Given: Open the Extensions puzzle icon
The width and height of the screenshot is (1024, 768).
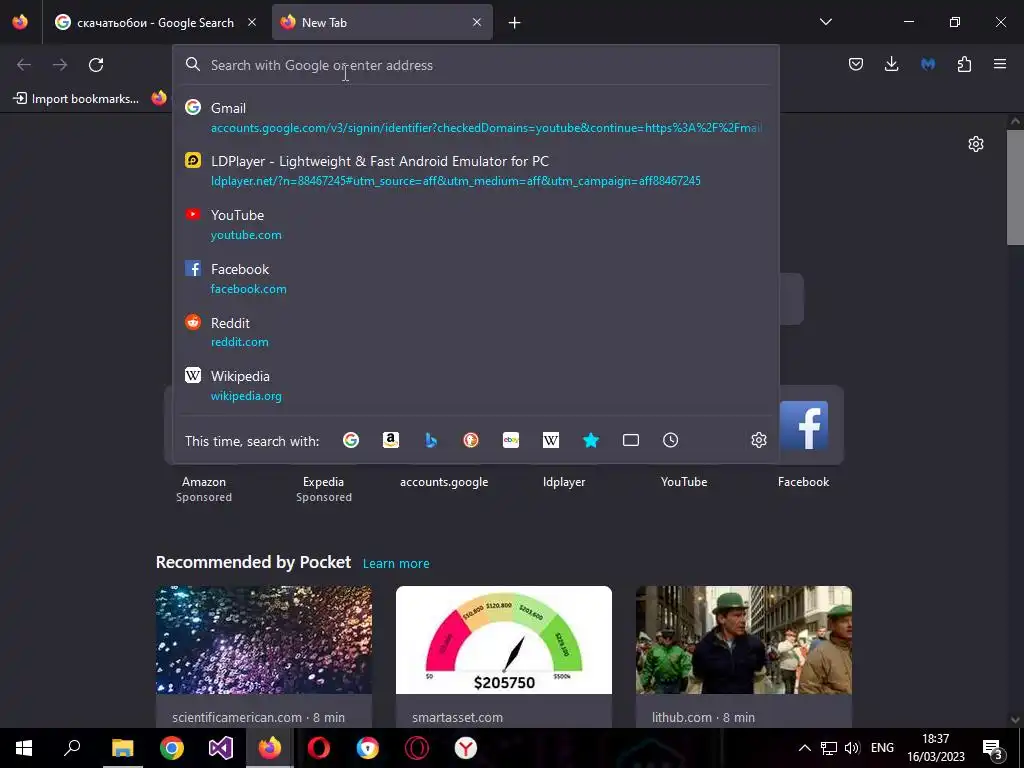Looking at the screenshot, I should [964, 64].
